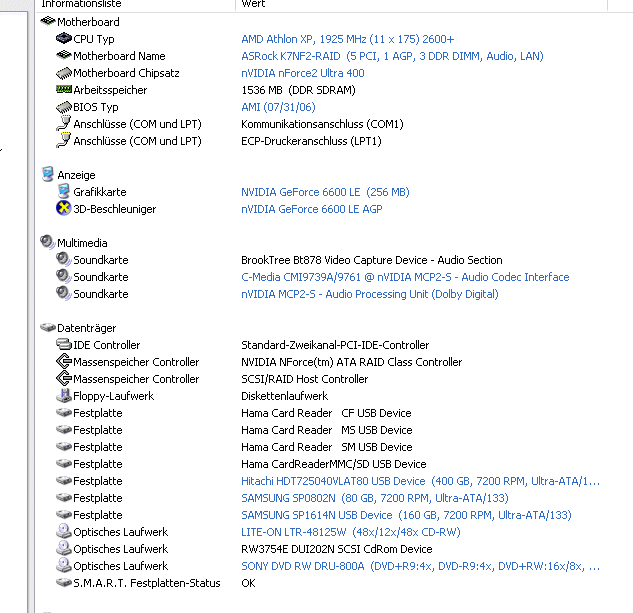Viewport: 633px width, 613px height.
Task: Open the AMD Athlon XP 2600+ link
Action: coord(348,39)
